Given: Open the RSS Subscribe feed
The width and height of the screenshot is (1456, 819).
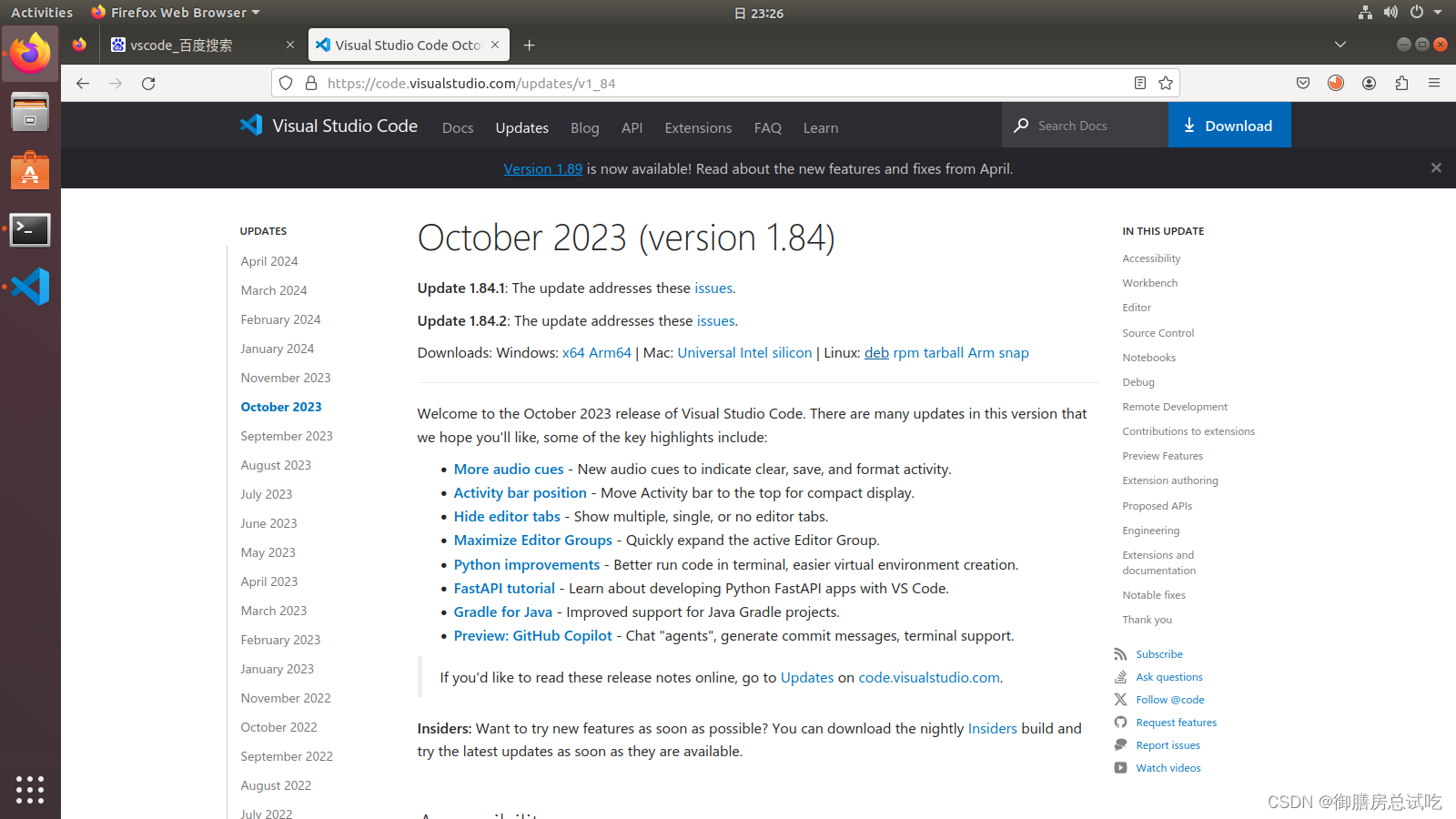Looking at the screenshot, I should click(1121, 653).
